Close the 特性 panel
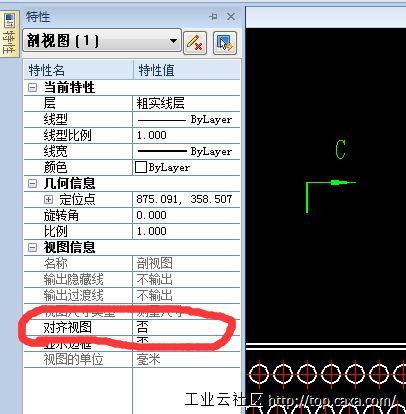 (231, 16)
